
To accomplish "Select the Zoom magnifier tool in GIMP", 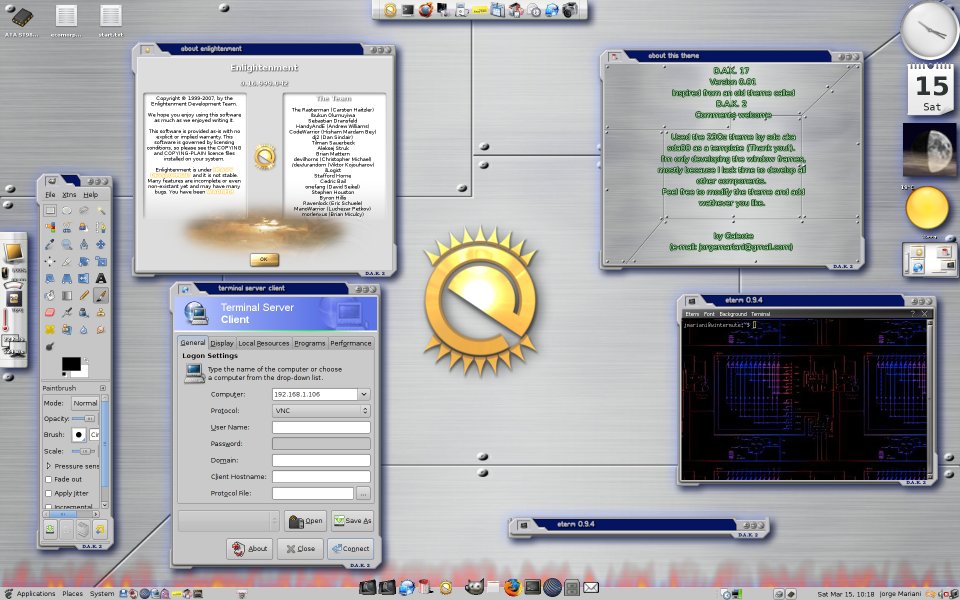I will pos(67,244).
